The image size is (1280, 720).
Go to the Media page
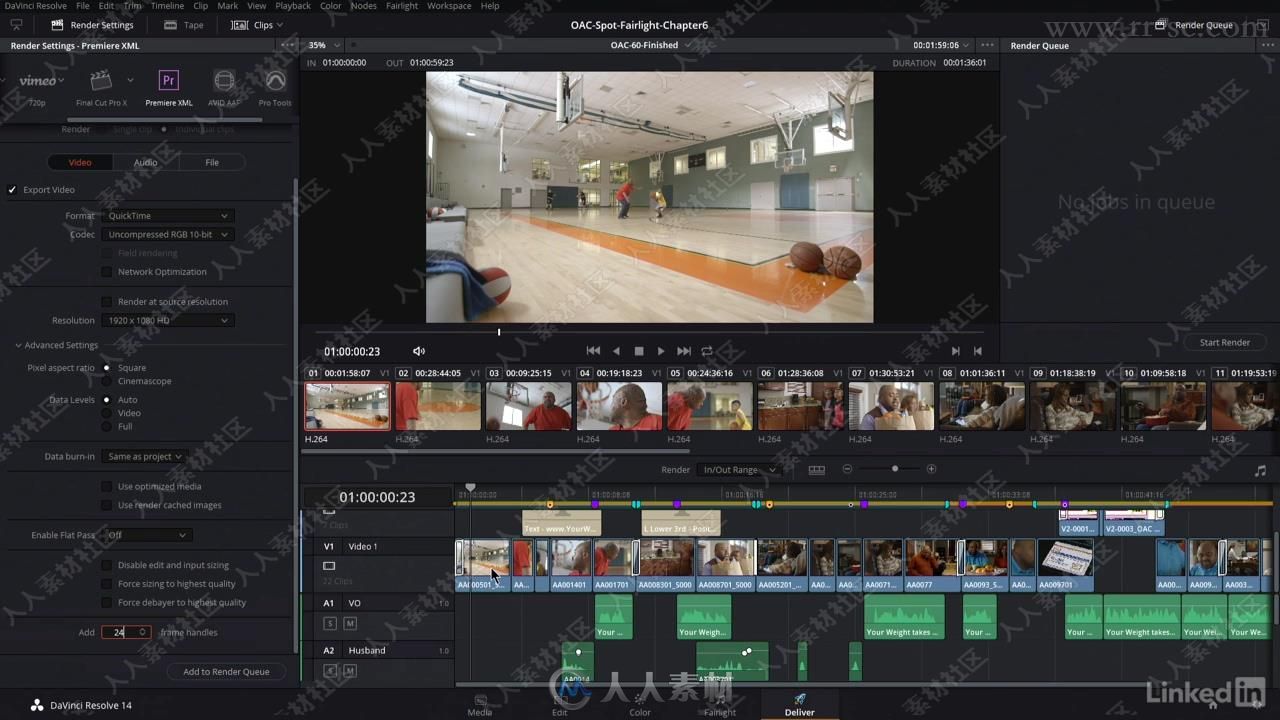point(480,705)
